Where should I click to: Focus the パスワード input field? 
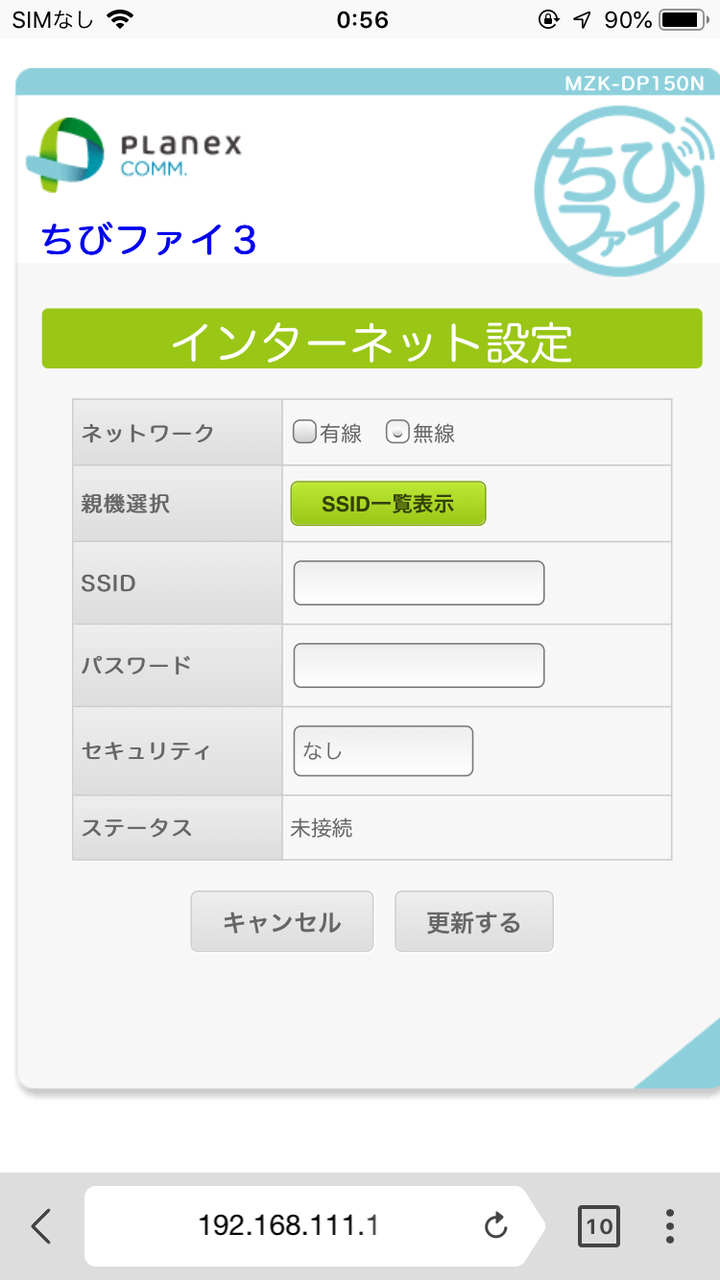click(x=419, y=665)
